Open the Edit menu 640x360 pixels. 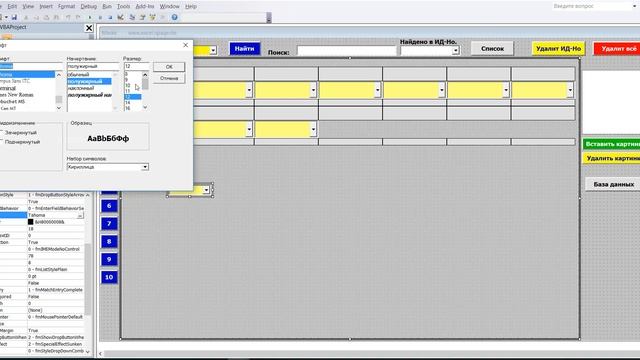pyautogui.click(x=12, y=7)
